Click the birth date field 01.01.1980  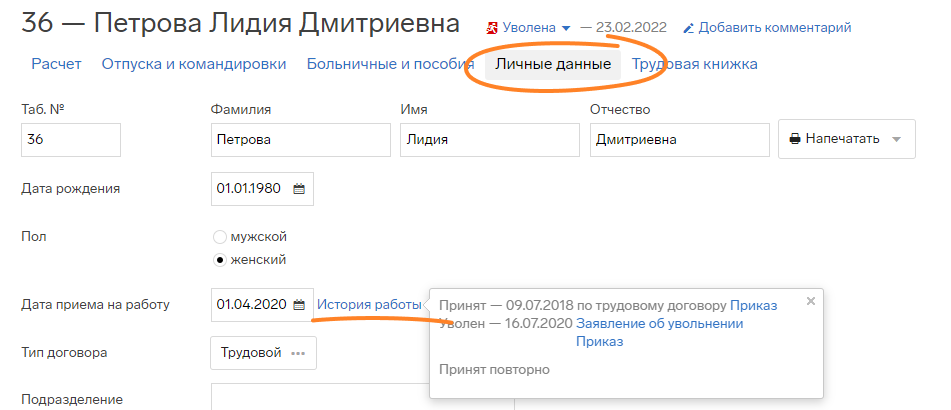(x=262, y=189)
